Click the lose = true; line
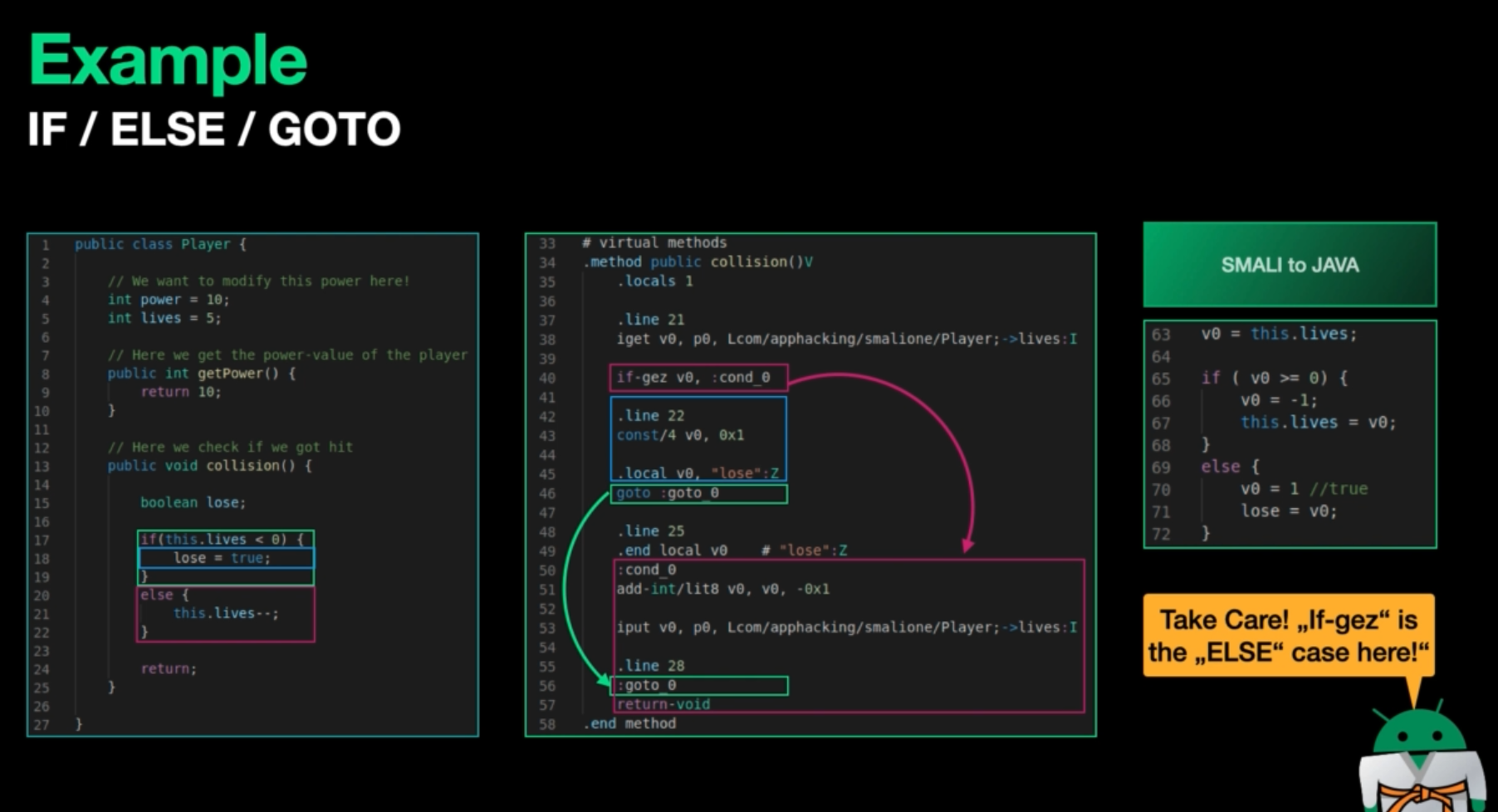This screenshot has height=812, width=1498. [222, 558]
